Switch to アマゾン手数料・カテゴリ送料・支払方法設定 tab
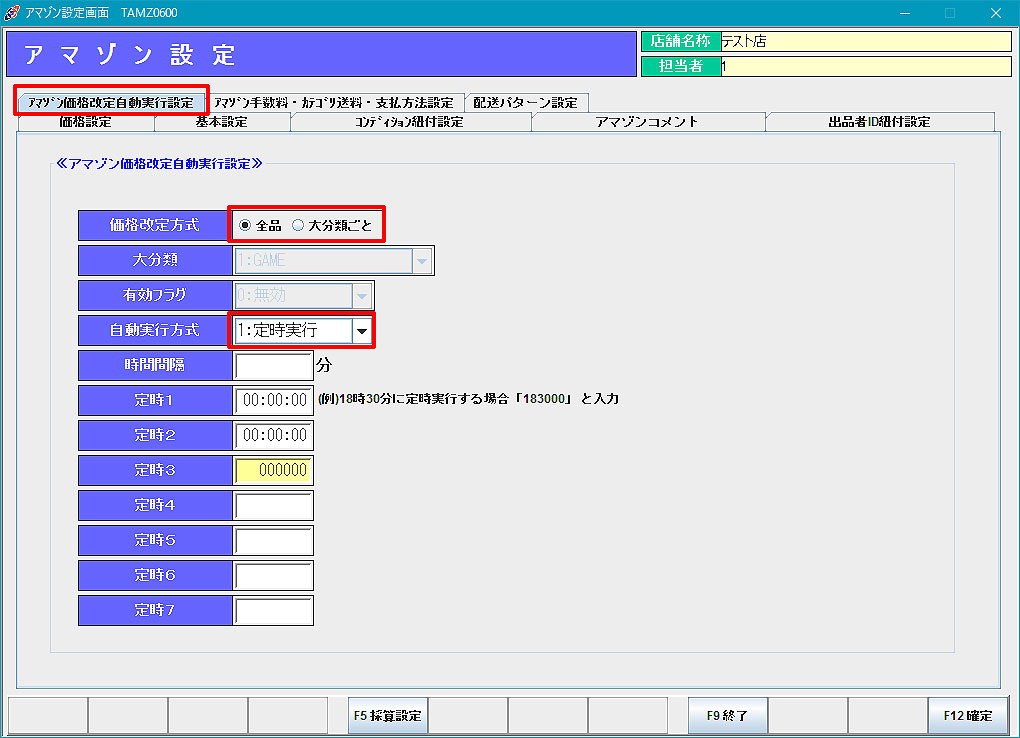 334,103
